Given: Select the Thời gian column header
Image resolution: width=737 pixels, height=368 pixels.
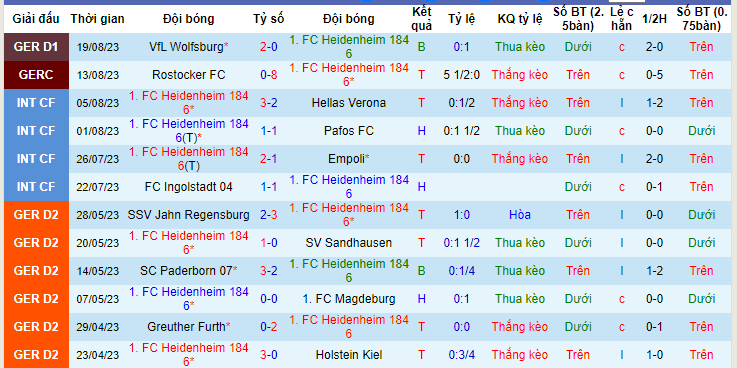Looking at the screenshot, I should [x=98, y=19].
